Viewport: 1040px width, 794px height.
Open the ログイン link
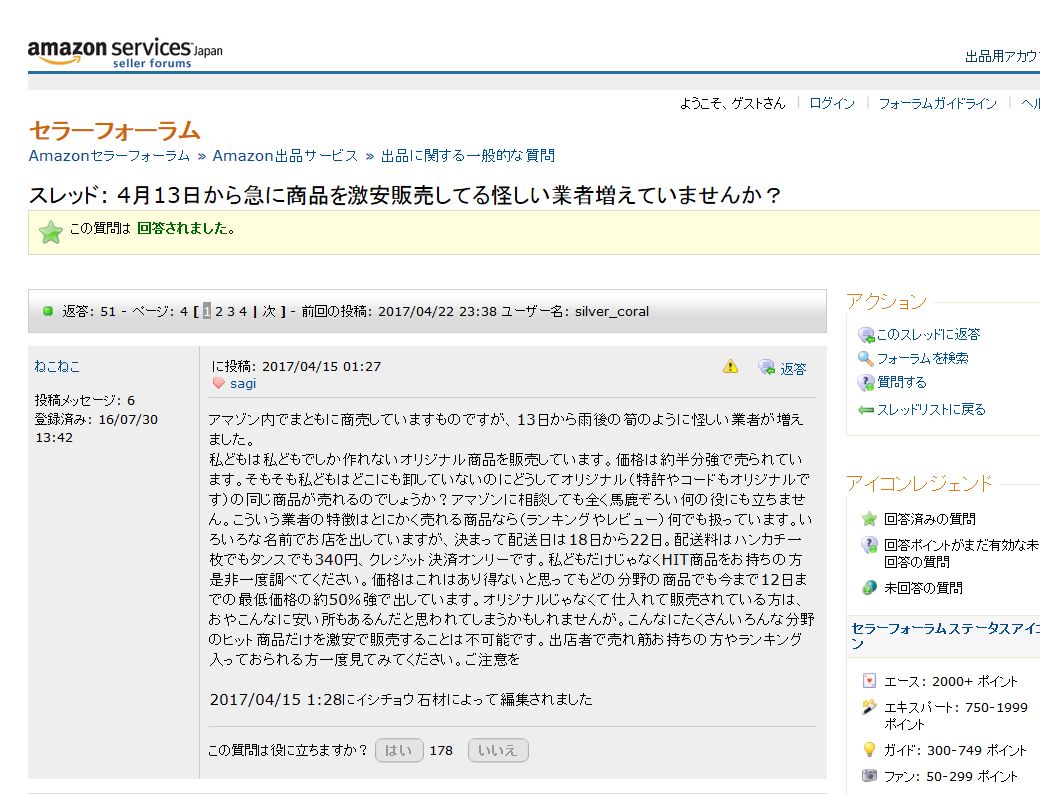[832, 103]
